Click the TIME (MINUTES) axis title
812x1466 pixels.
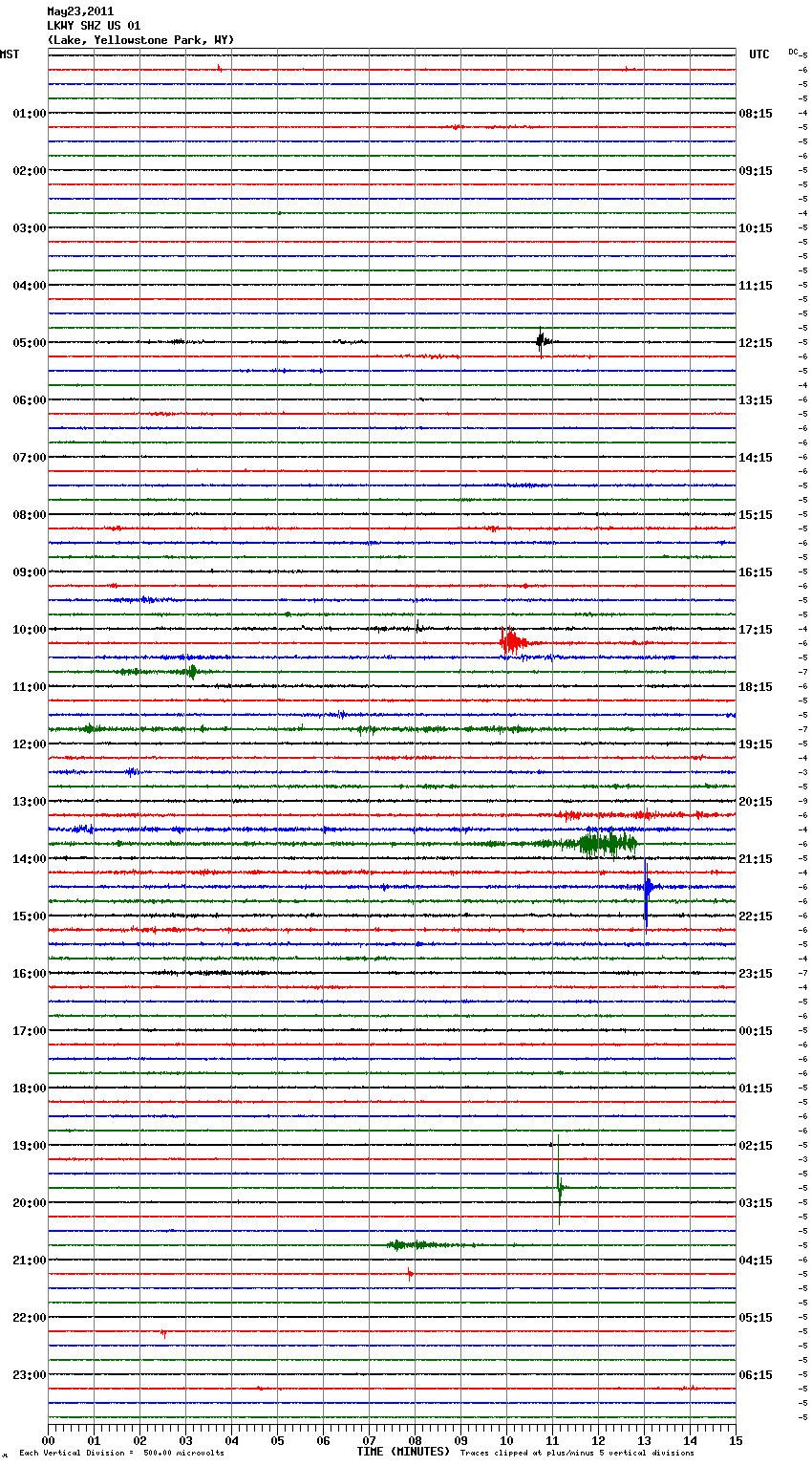point(403,1452)
